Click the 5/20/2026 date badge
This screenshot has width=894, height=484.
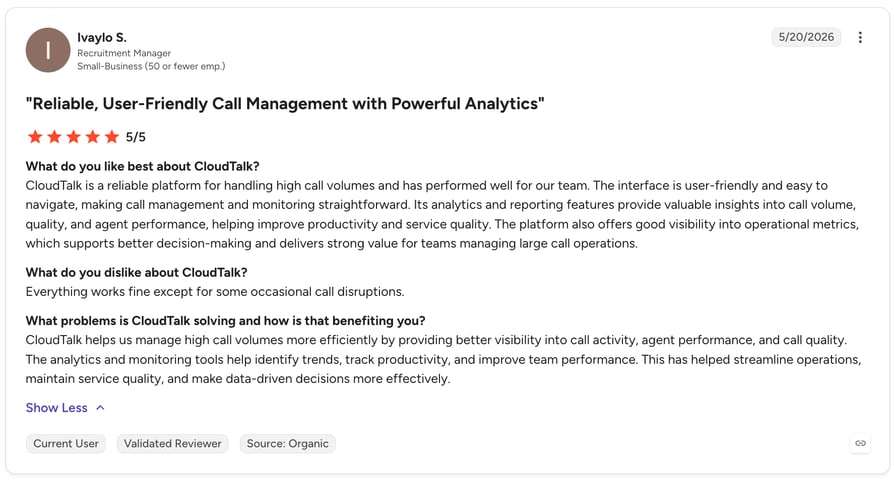(x=806, y=37)
